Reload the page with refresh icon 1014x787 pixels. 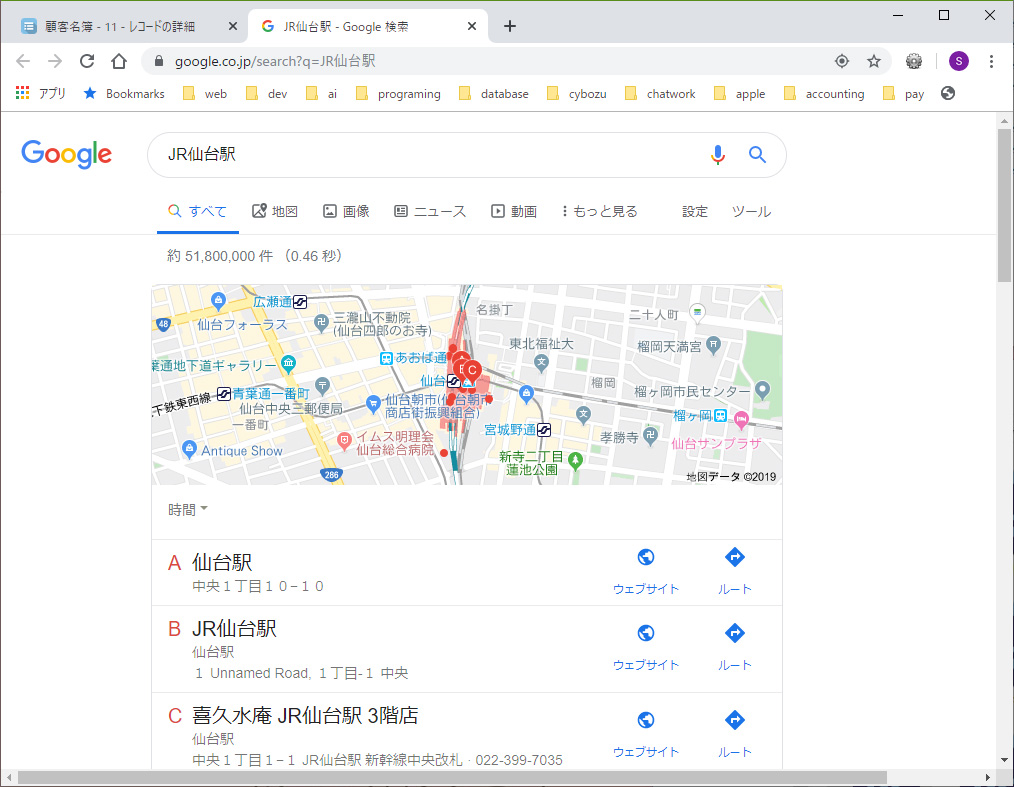[x=87, y=61]
